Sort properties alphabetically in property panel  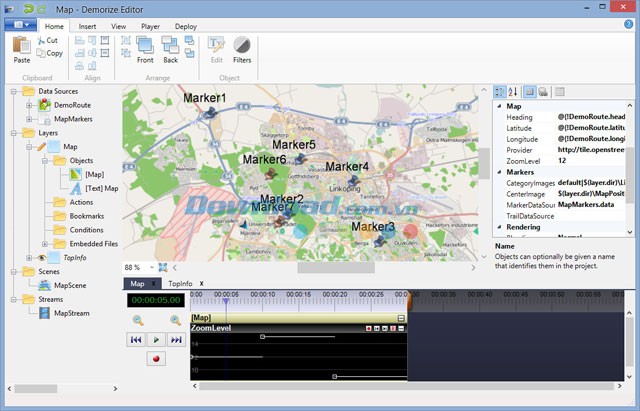[x=515, y=92]
